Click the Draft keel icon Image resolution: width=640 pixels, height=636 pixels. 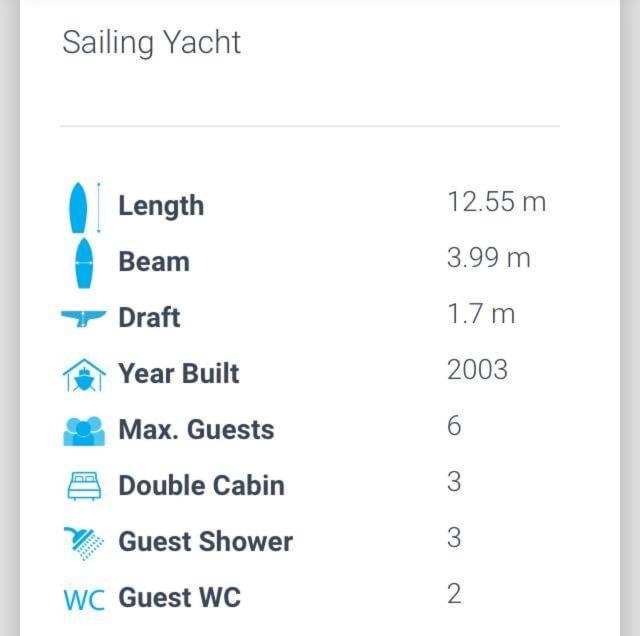84,318
